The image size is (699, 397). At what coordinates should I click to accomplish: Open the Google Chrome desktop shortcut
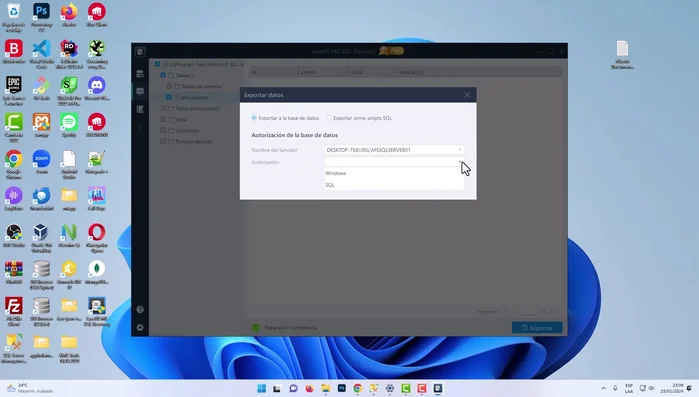[14, 164]
